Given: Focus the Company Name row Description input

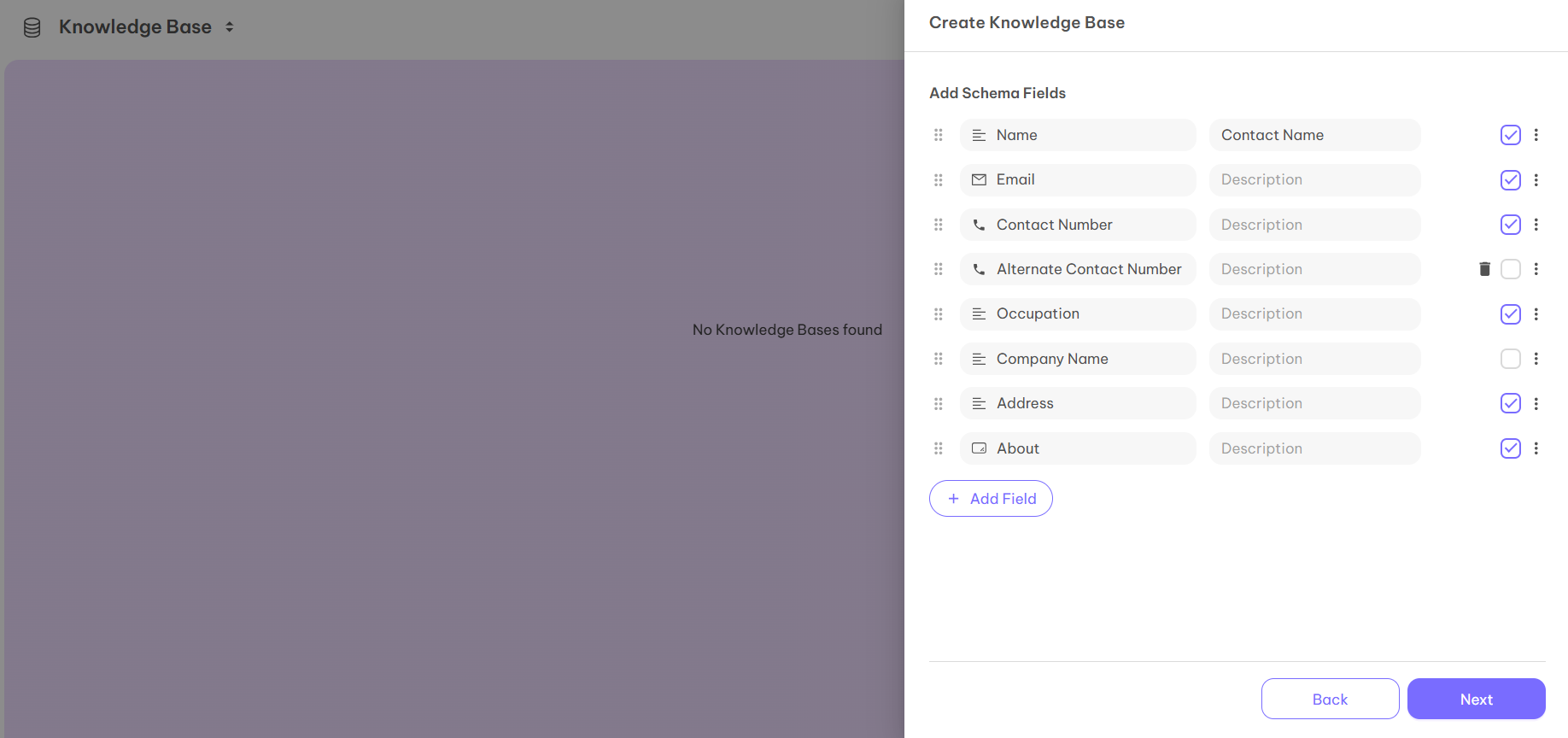Looking at the screenshot, I should pyautogui.click(x=1315, y=359).
